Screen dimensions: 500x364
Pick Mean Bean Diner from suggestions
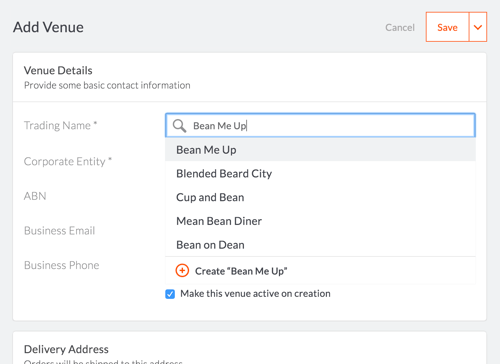[320, 221]
